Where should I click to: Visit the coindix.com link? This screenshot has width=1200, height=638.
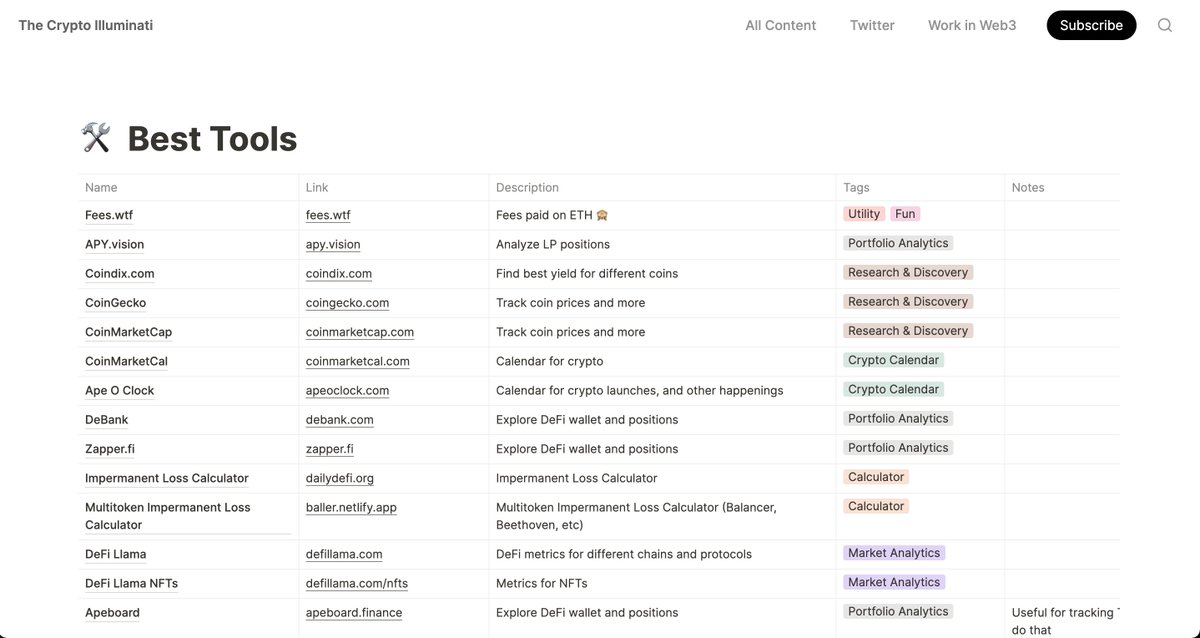coord(339,273)
